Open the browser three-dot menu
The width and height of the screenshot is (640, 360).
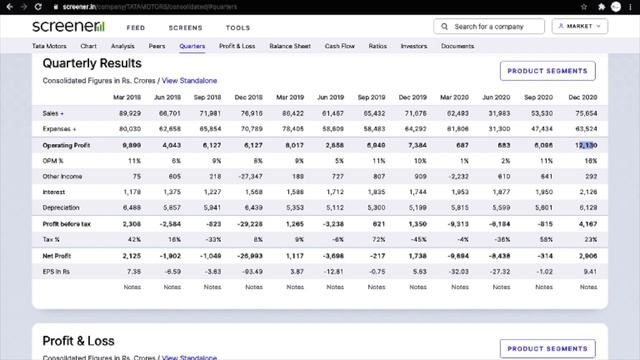(630, 7)
